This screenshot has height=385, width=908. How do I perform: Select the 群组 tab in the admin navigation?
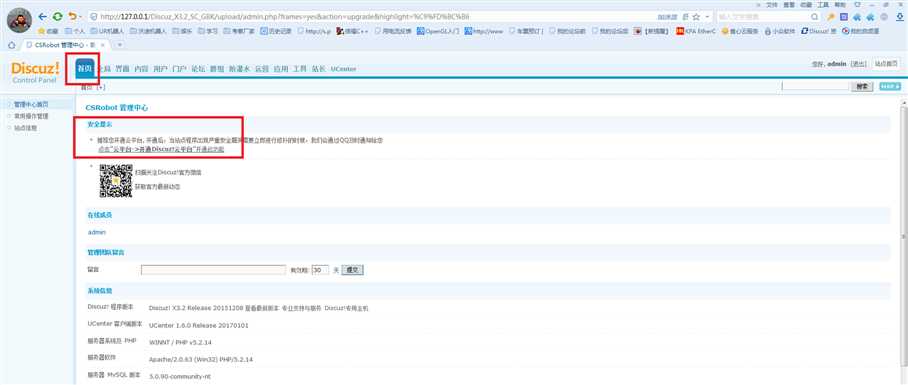pos(217,69)
